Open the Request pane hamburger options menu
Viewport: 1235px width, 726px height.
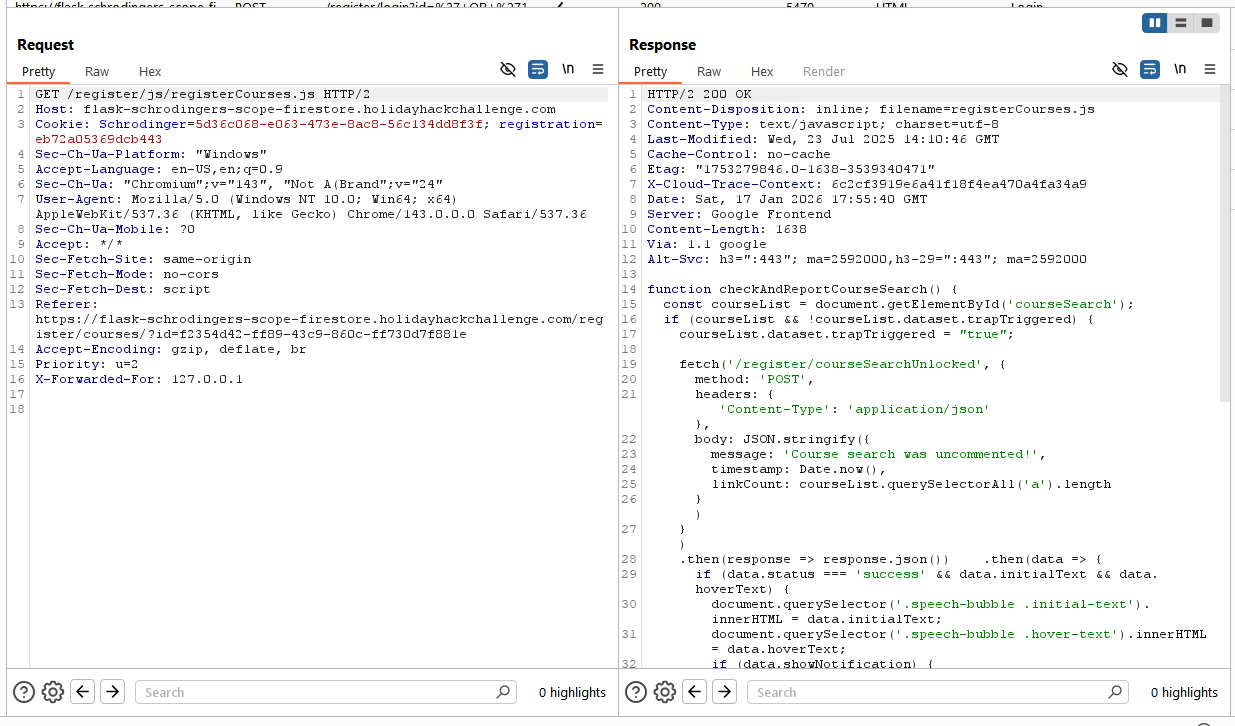598,69
